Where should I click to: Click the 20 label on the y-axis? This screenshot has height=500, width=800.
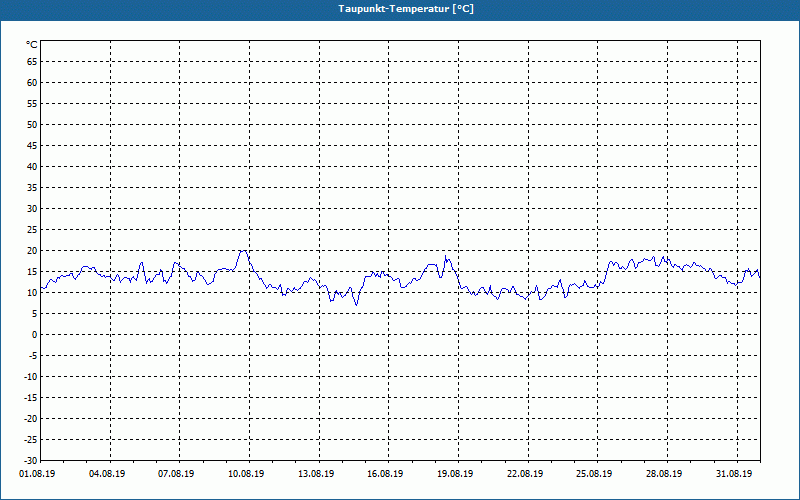pyautogui.click(x=32, y=251)
